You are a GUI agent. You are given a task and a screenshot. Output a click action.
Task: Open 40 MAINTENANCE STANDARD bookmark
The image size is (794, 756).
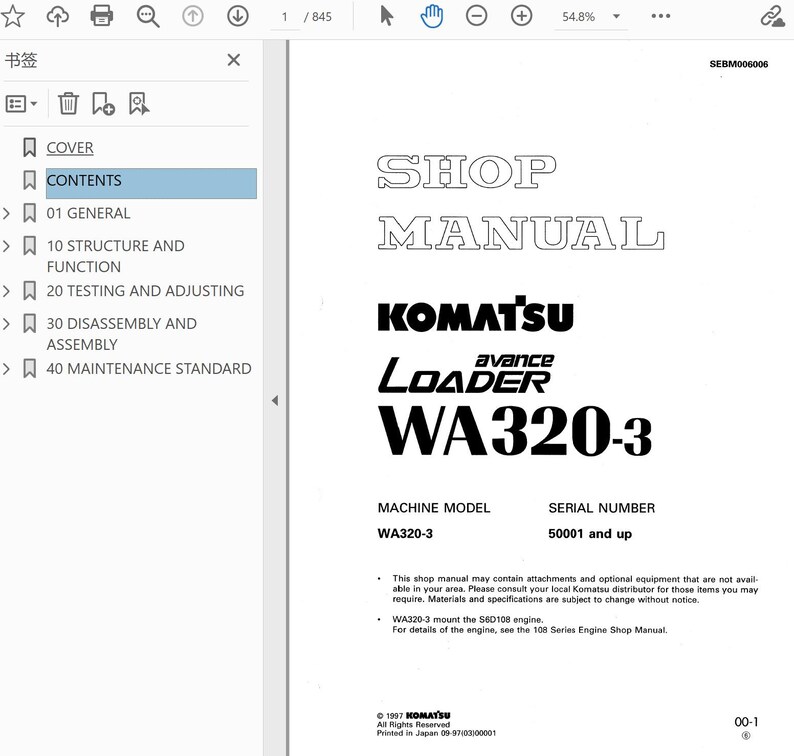point(149,369)
